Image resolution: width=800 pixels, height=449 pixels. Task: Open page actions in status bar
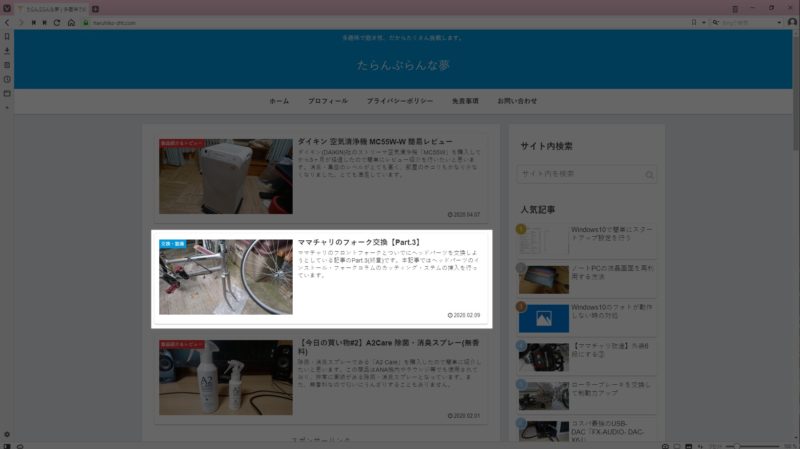[701, 446]
